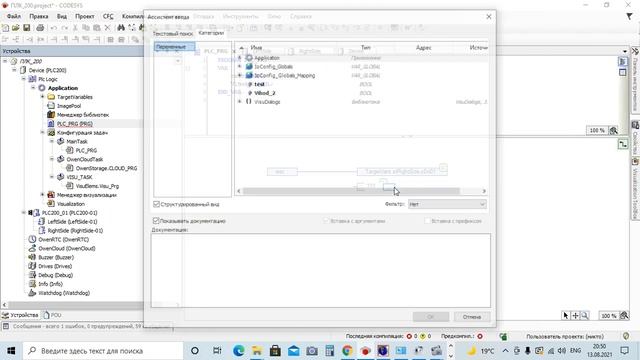Click the Print toolbar icon
The width and height of the screenshot is (640, 360).
point(40,28)
